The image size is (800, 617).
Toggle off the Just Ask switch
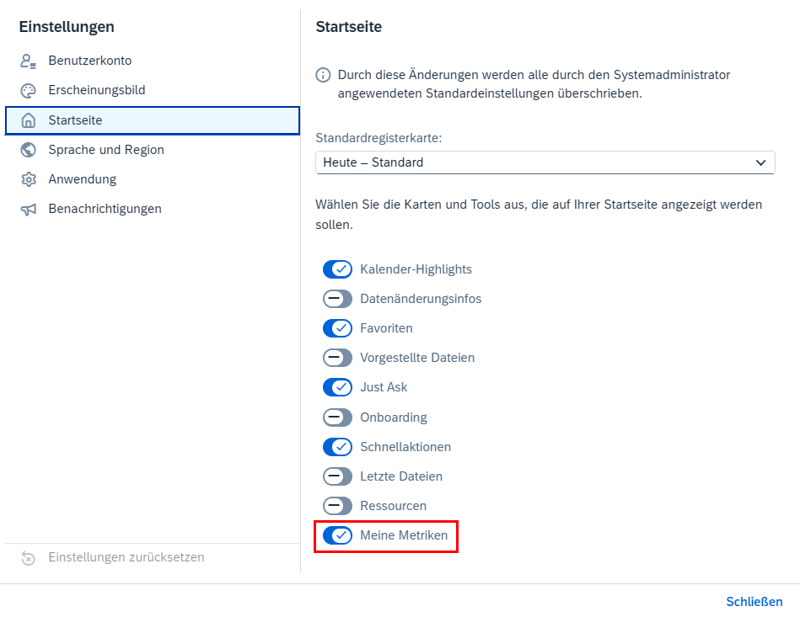(x=338, y=387)
